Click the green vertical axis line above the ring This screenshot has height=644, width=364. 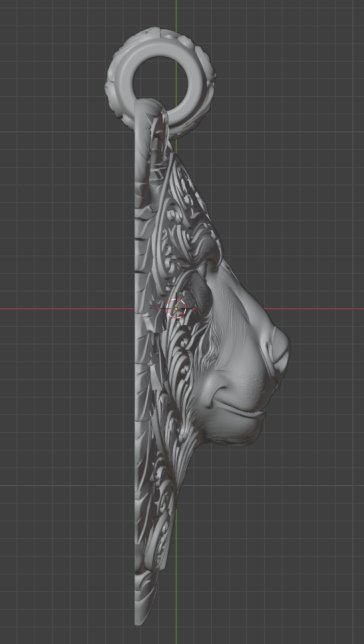(176, 13)
